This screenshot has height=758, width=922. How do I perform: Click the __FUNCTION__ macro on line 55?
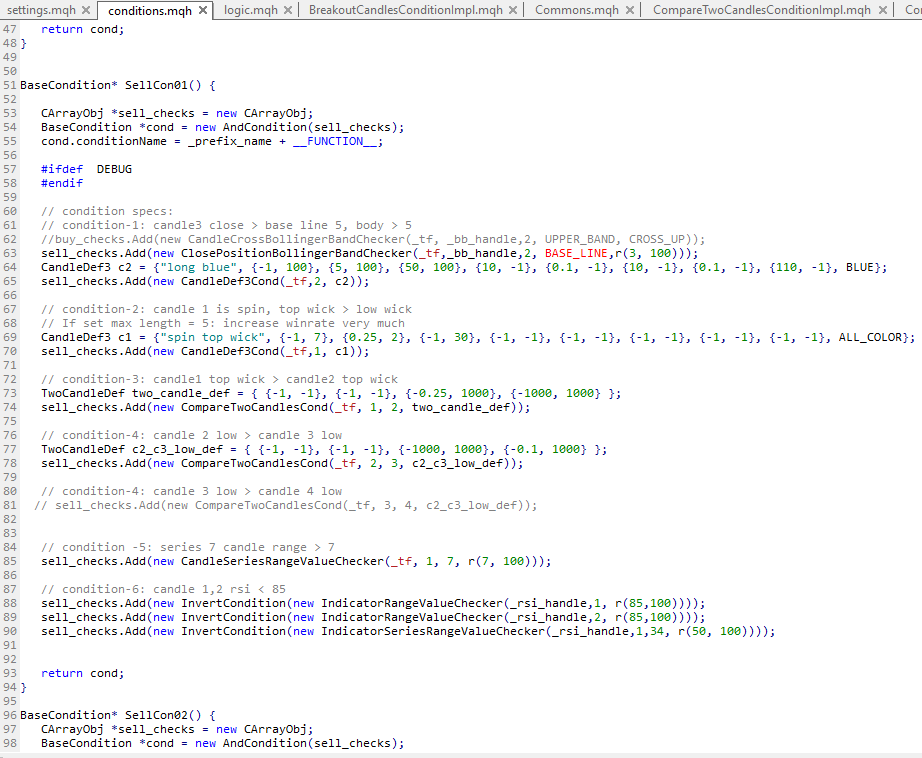click(335, 141)
